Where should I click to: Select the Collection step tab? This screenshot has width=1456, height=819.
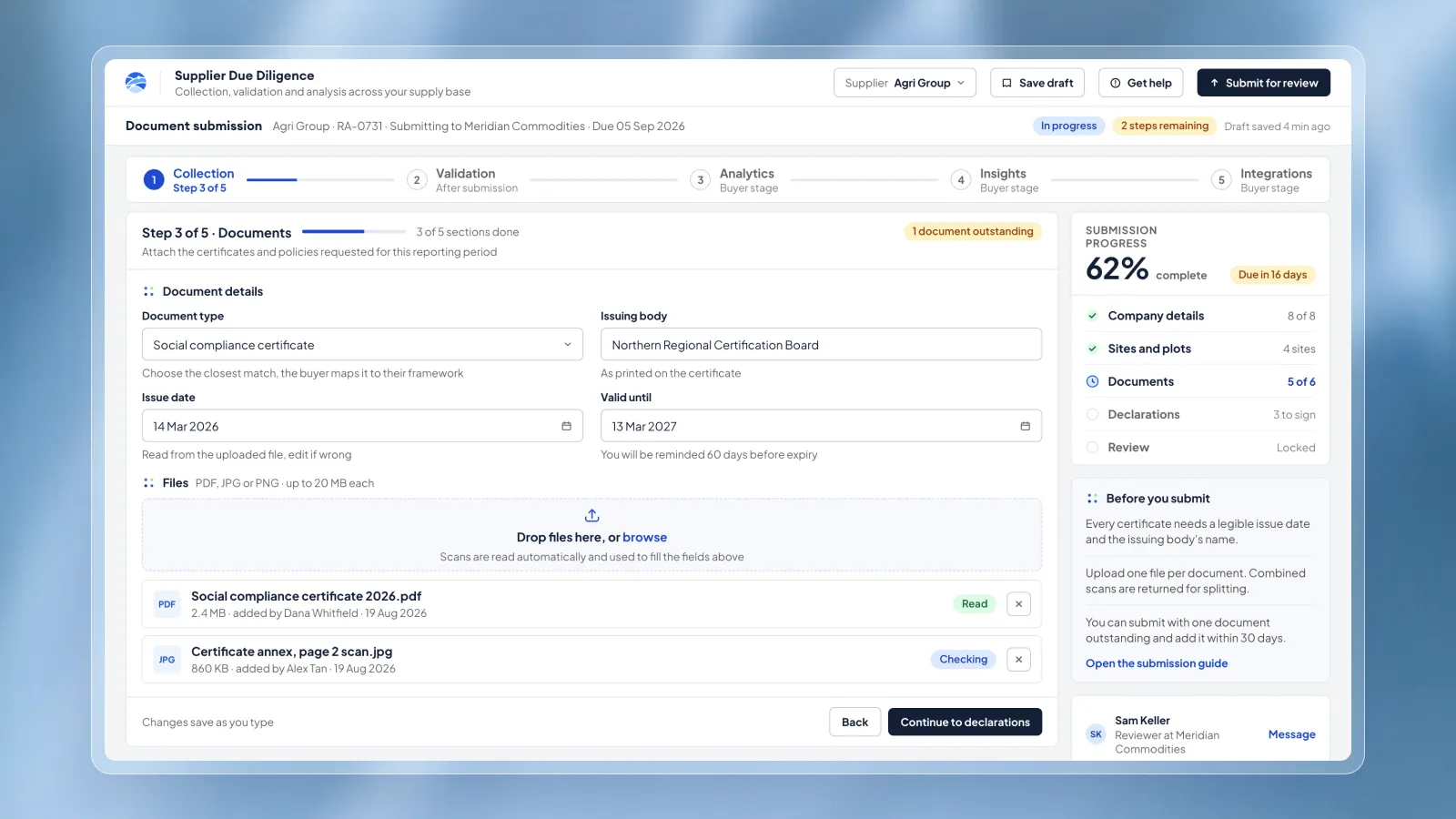189,180
